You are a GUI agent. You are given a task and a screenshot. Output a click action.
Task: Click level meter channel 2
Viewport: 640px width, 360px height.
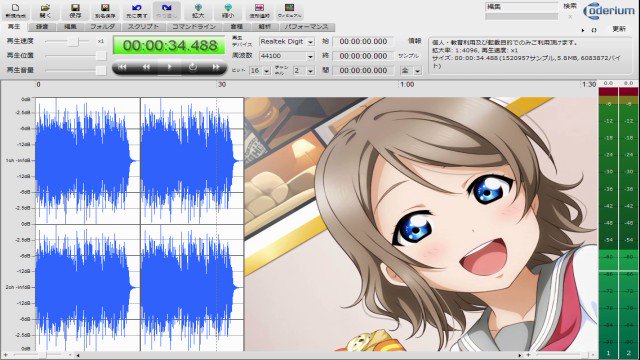[x=629, y=222]
